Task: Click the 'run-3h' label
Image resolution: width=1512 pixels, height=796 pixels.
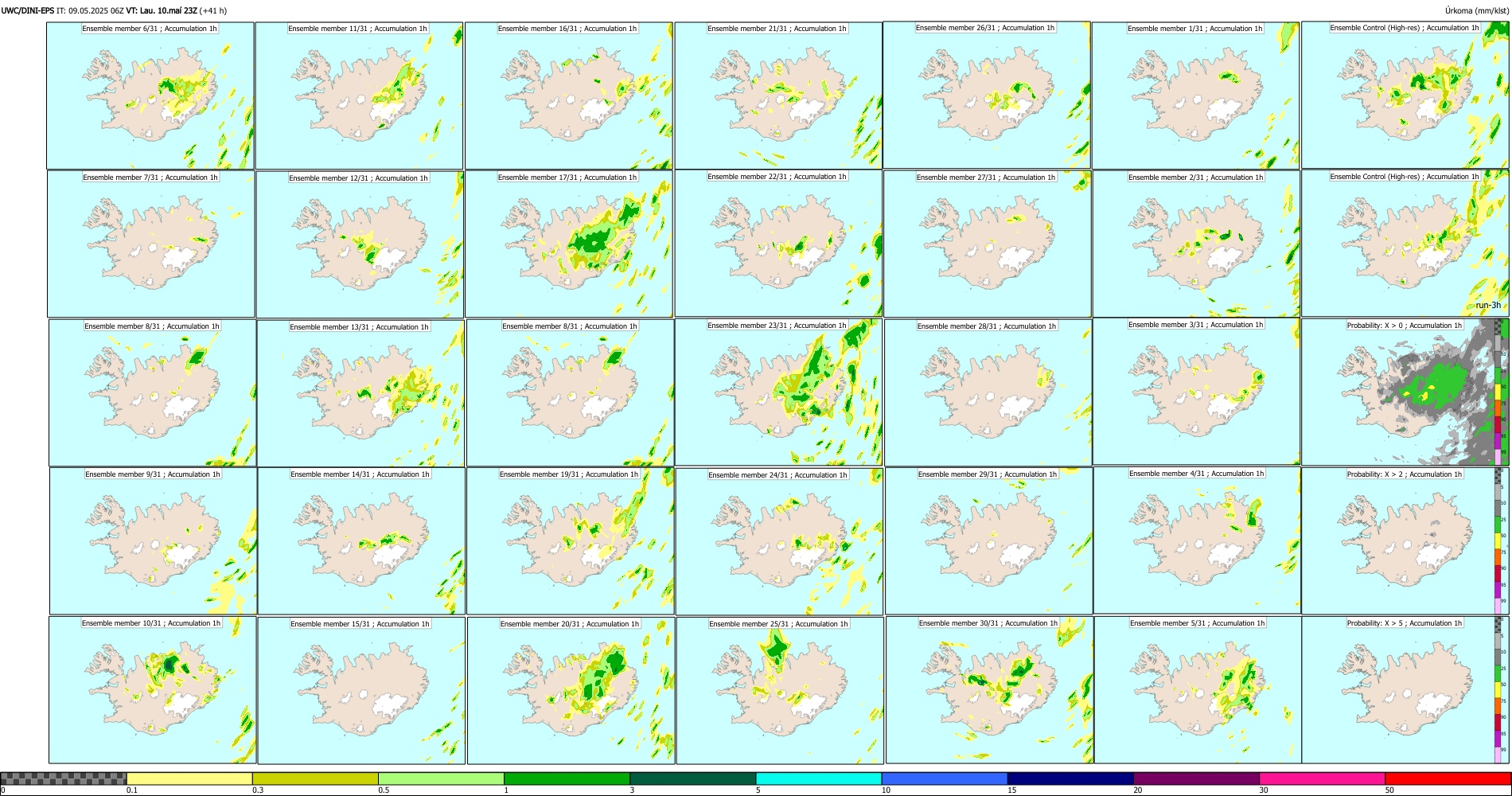Action: (1488, 306)
